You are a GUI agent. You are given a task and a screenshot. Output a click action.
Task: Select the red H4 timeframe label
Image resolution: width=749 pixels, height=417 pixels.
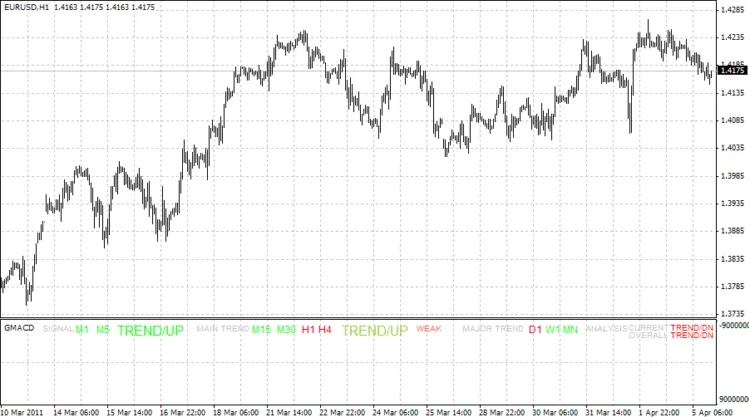[x=325, y=329]
